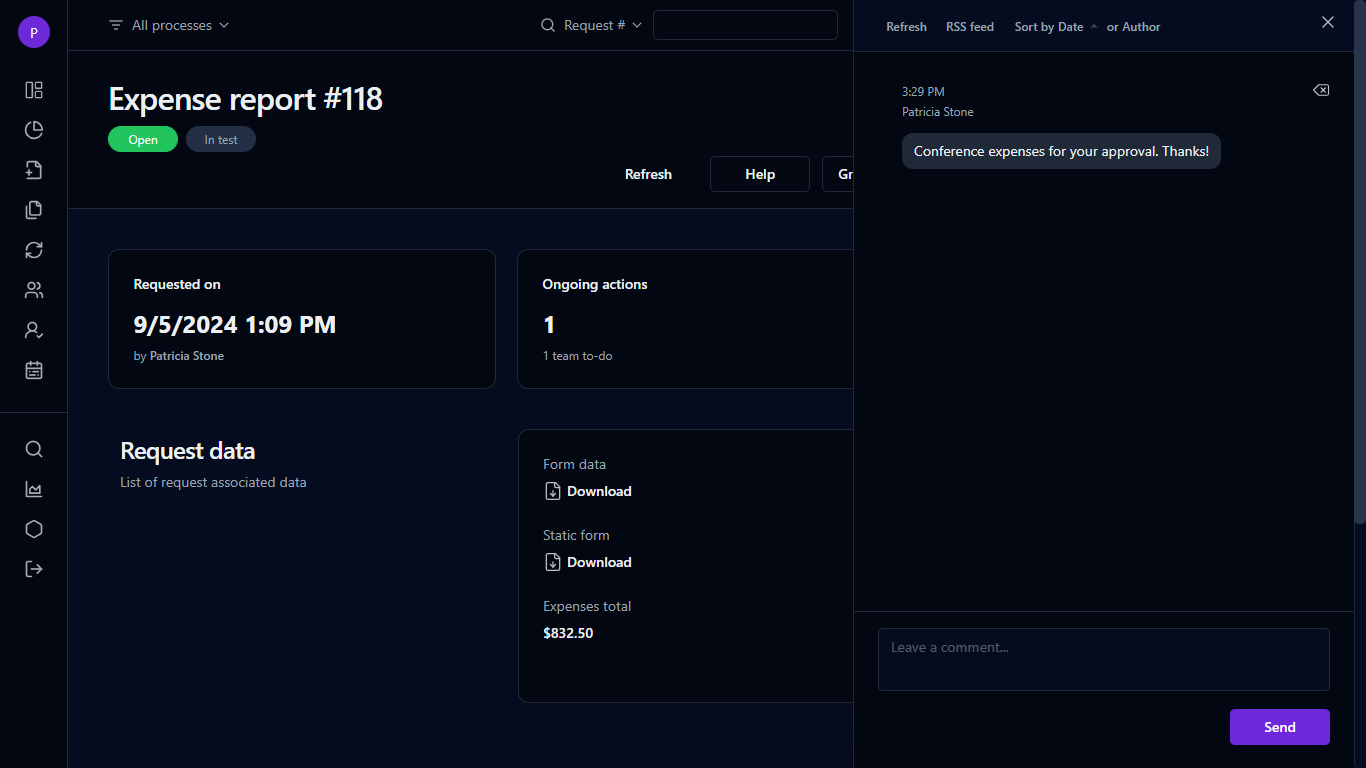Delete Patricia Stone's comment with backspace icon
The image size is (1366, 768).
click(1320, 91)
